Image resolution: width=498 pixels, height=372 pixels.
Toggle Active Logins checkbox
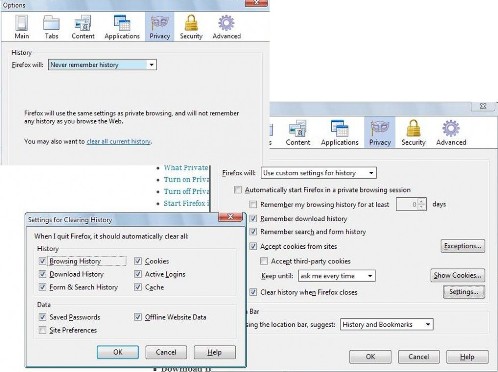click(138, 274)
